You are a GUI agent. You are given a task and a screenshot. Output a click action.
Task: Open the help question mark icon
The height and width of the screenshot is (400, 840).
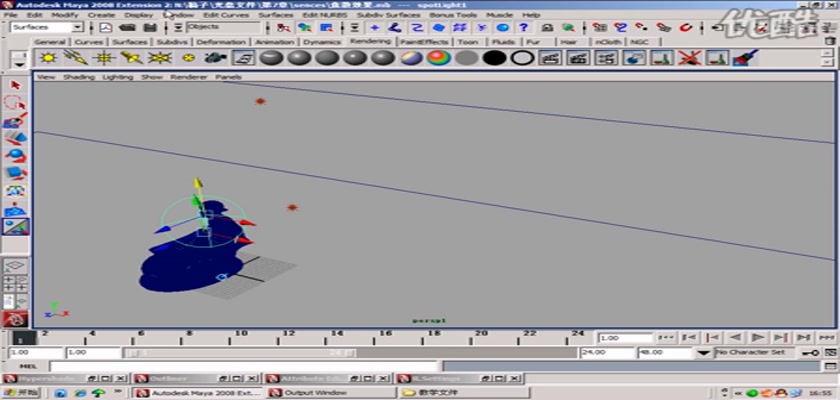tap(524, 27)
